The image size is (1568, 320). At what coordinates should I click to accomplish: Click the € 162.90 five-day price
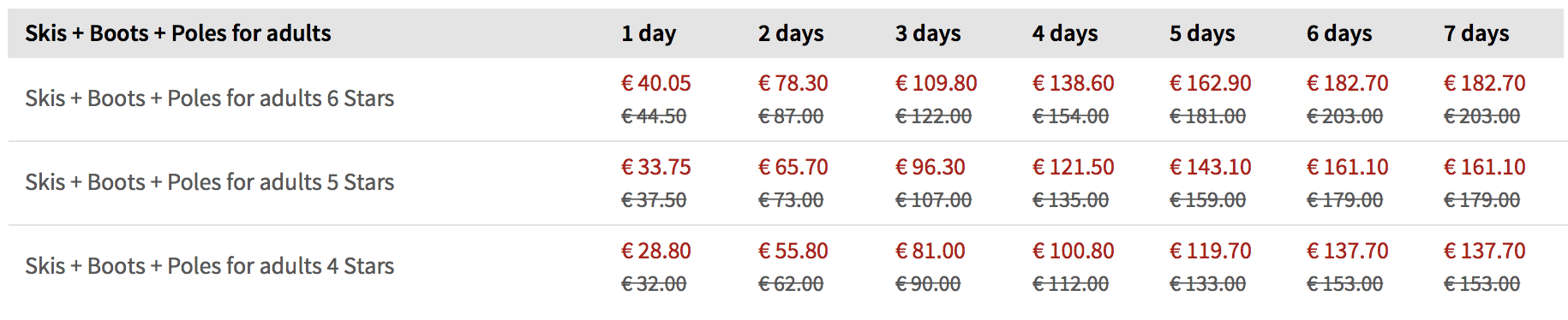1211,83
